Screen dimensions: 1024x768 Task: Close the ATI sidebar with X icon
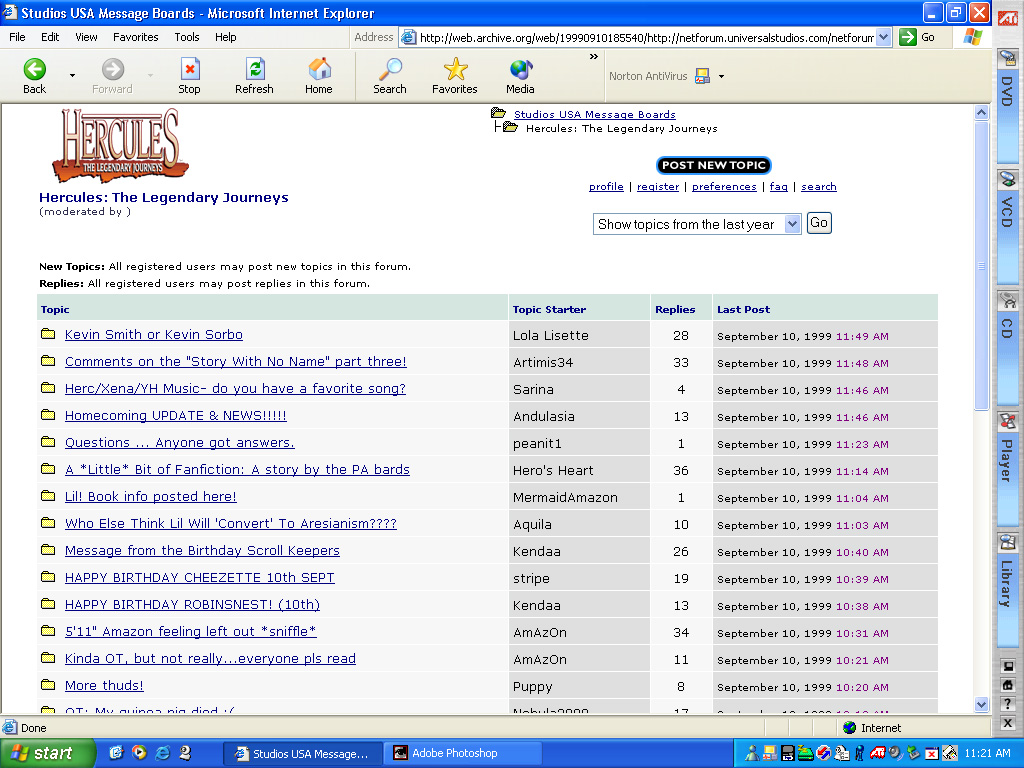pyautogui.click(x=1008, y=723)
